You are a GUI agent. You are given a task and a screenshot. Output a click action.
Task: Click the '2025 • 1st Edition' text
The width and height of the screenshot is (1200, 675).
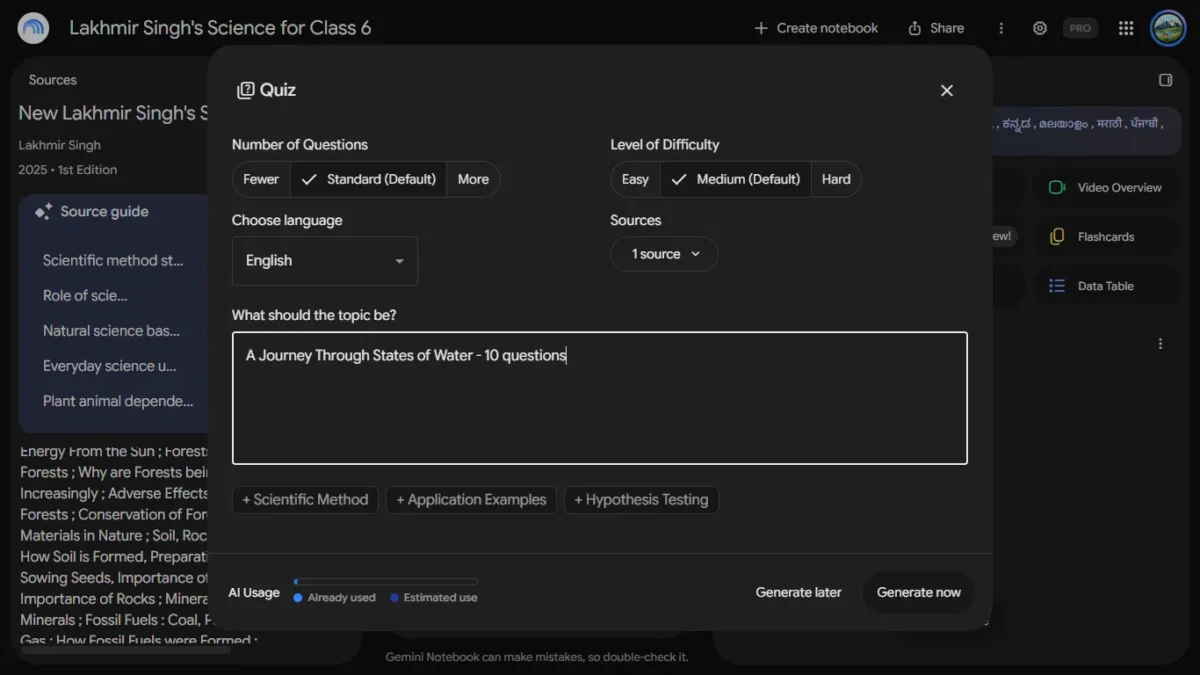[x=68, y=170]
